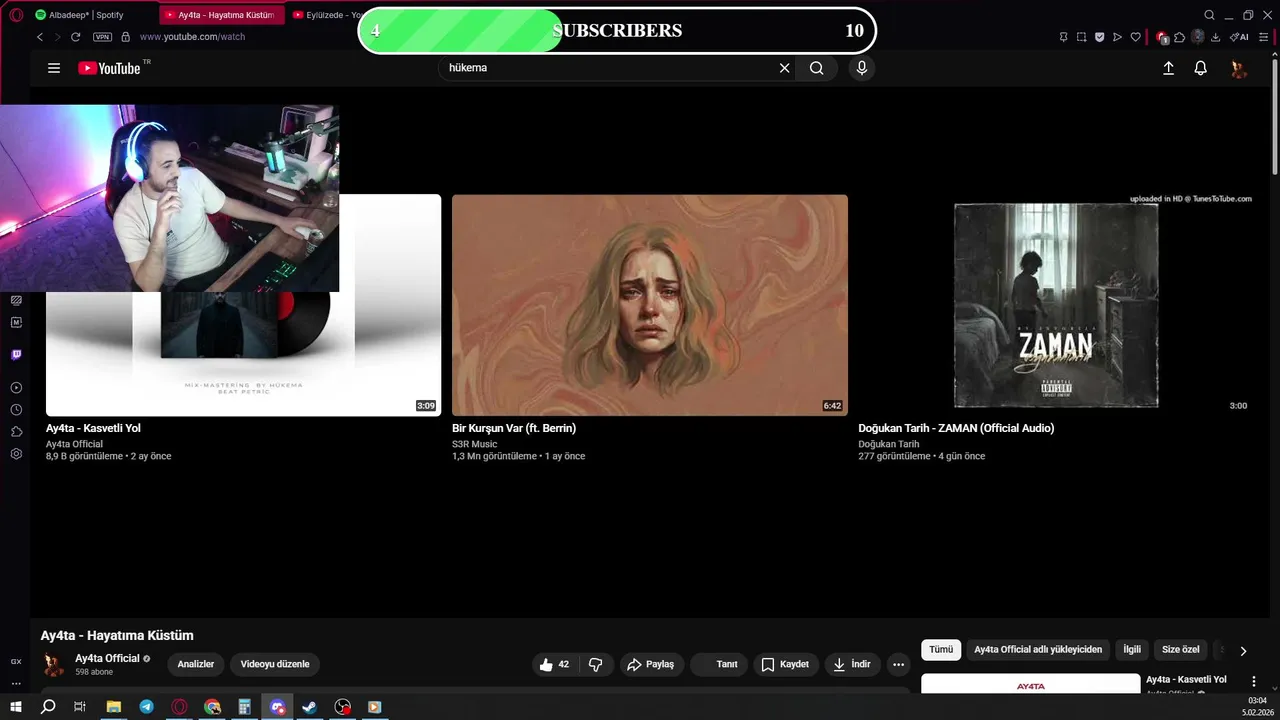Screen dimensions: 1280x720
Task: Select the İlgili filter chip
Action: click(1132, 650)
